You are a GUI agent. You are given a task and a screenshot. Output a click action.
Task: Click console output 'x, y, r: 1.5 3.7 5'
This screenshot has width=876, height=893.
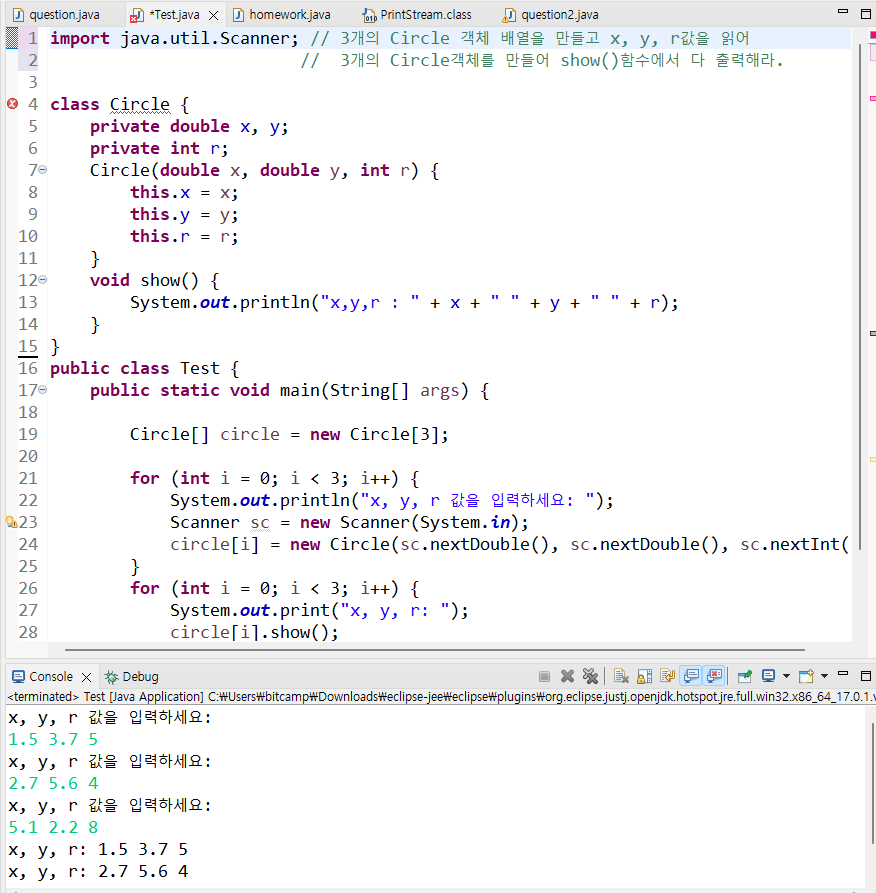click(98, 849)
